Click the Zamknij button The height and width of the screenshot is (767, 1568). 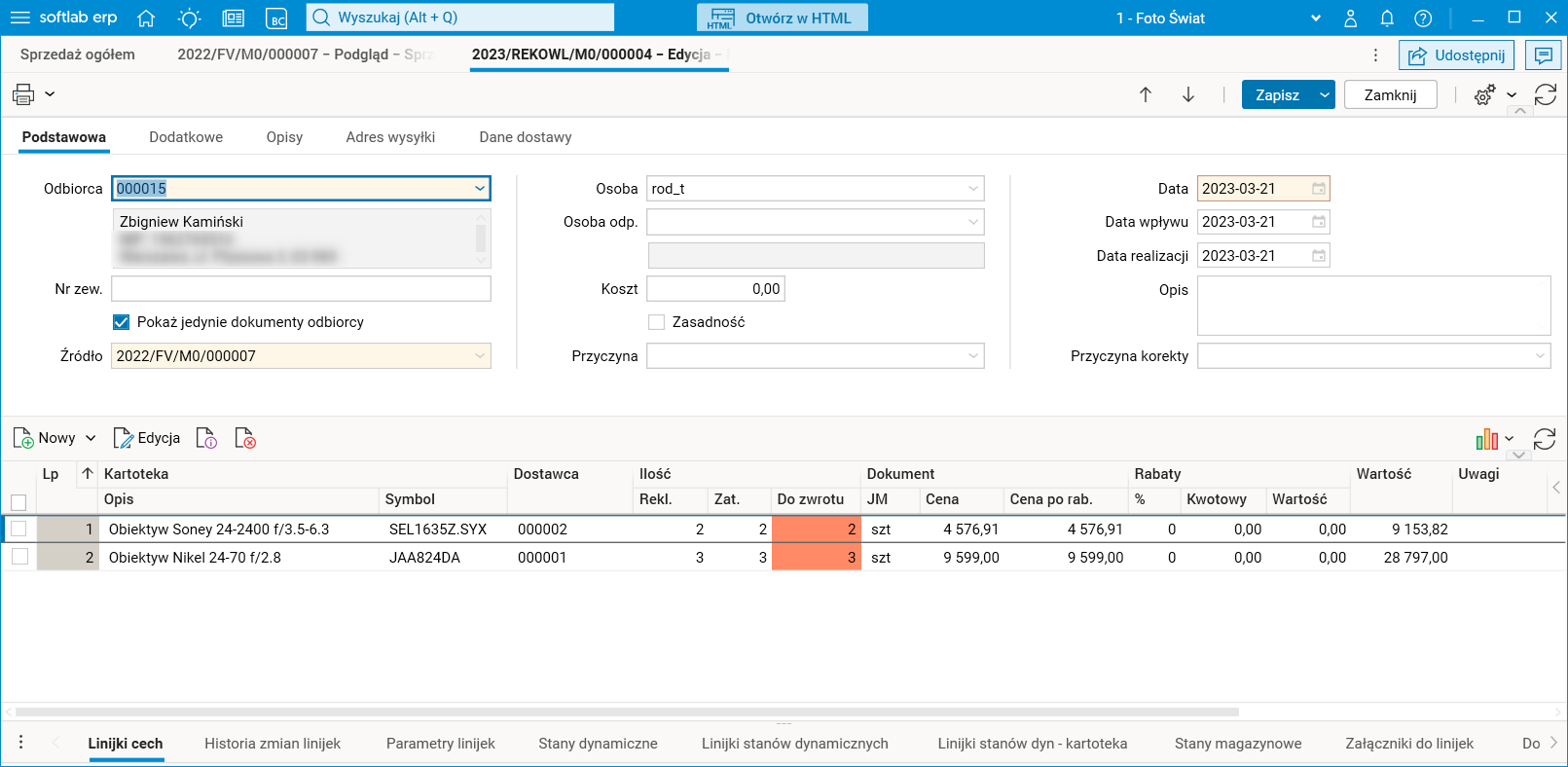click(1390, 94)
